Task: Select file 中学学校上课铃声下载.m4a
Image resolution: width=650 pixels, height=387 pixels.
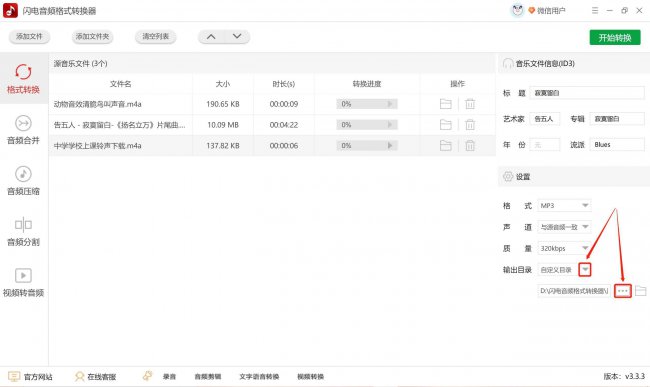Action: click(97, 145)
